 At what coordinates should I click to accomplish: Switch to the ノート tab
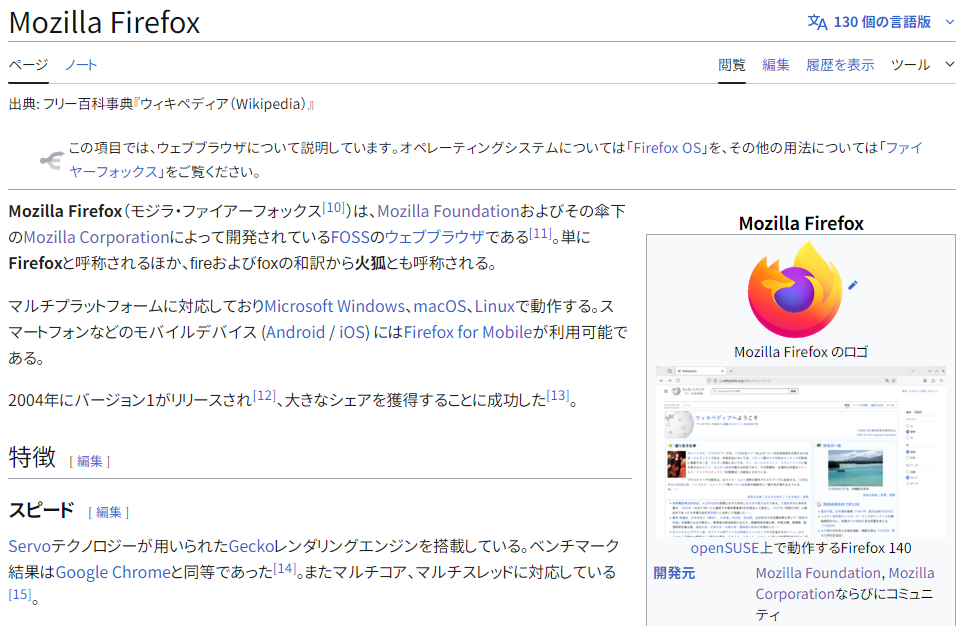pos(81,65)
